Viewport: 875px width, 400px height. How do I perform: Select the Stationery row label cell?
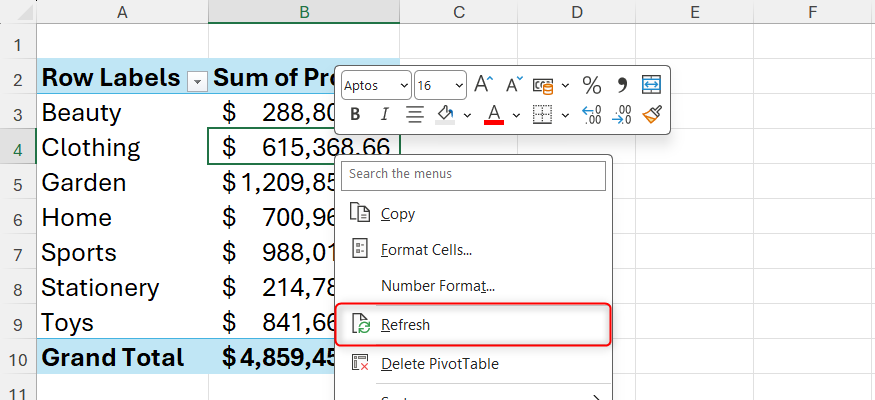(122, 288)
